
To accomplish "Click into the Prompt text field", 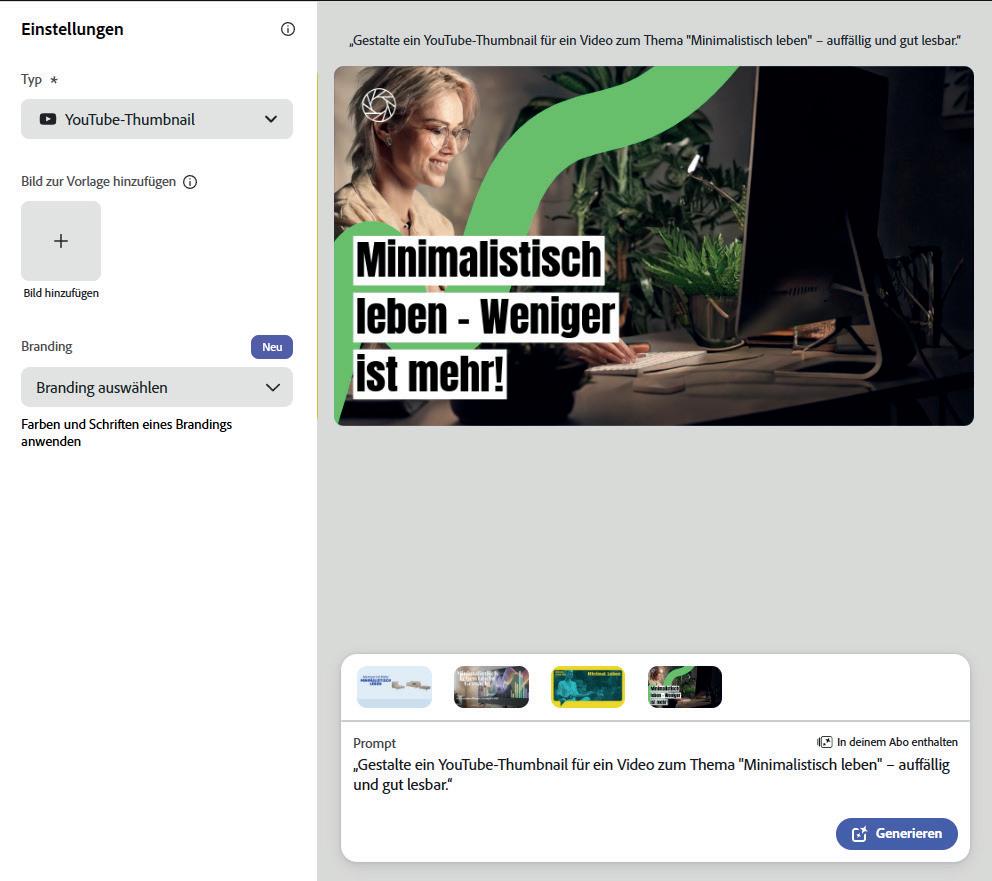I will click(x=655, y=774).
